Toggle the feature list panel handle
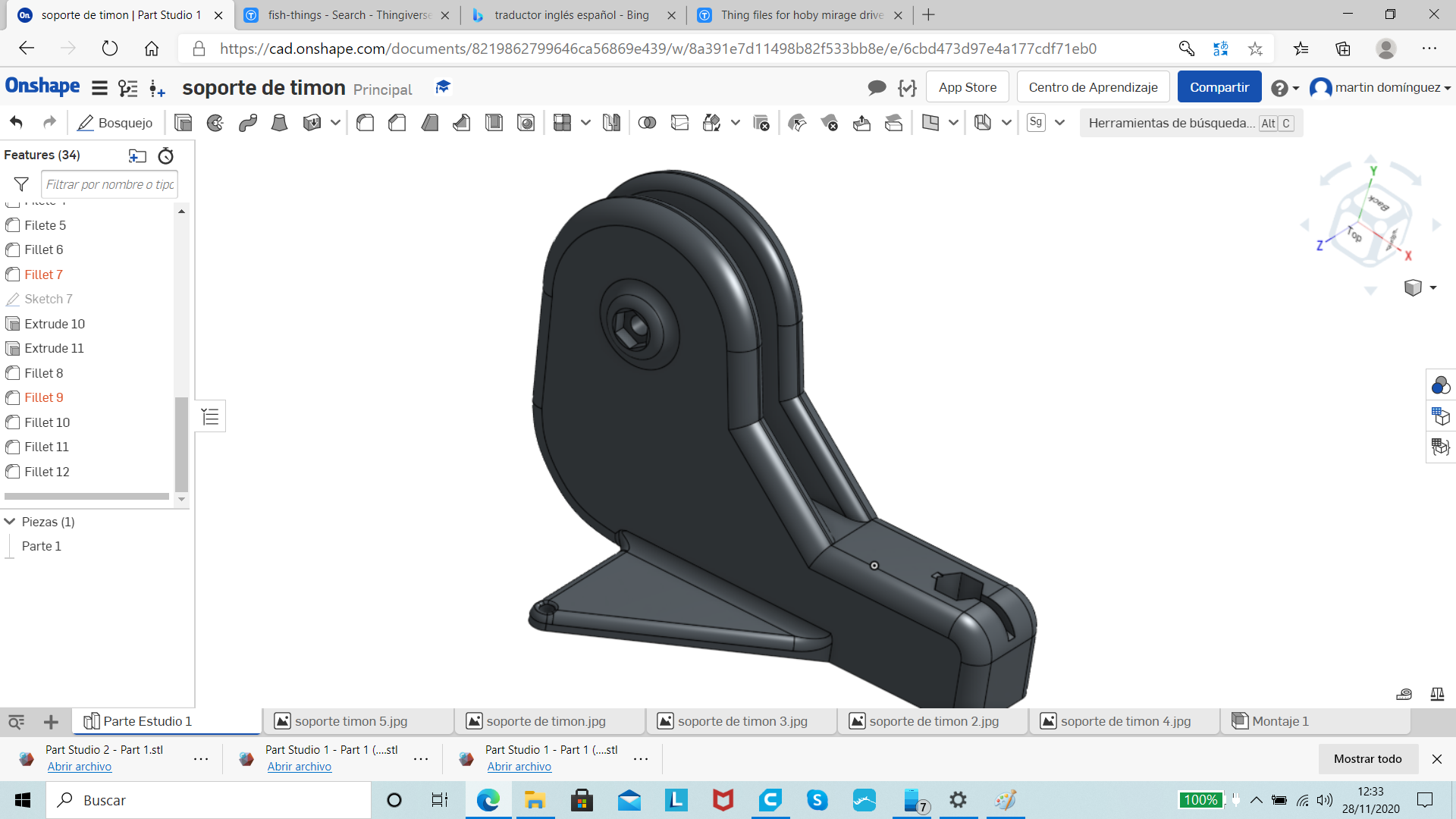This screenshot has height=819, width=1456. click(x=210, y=416)
